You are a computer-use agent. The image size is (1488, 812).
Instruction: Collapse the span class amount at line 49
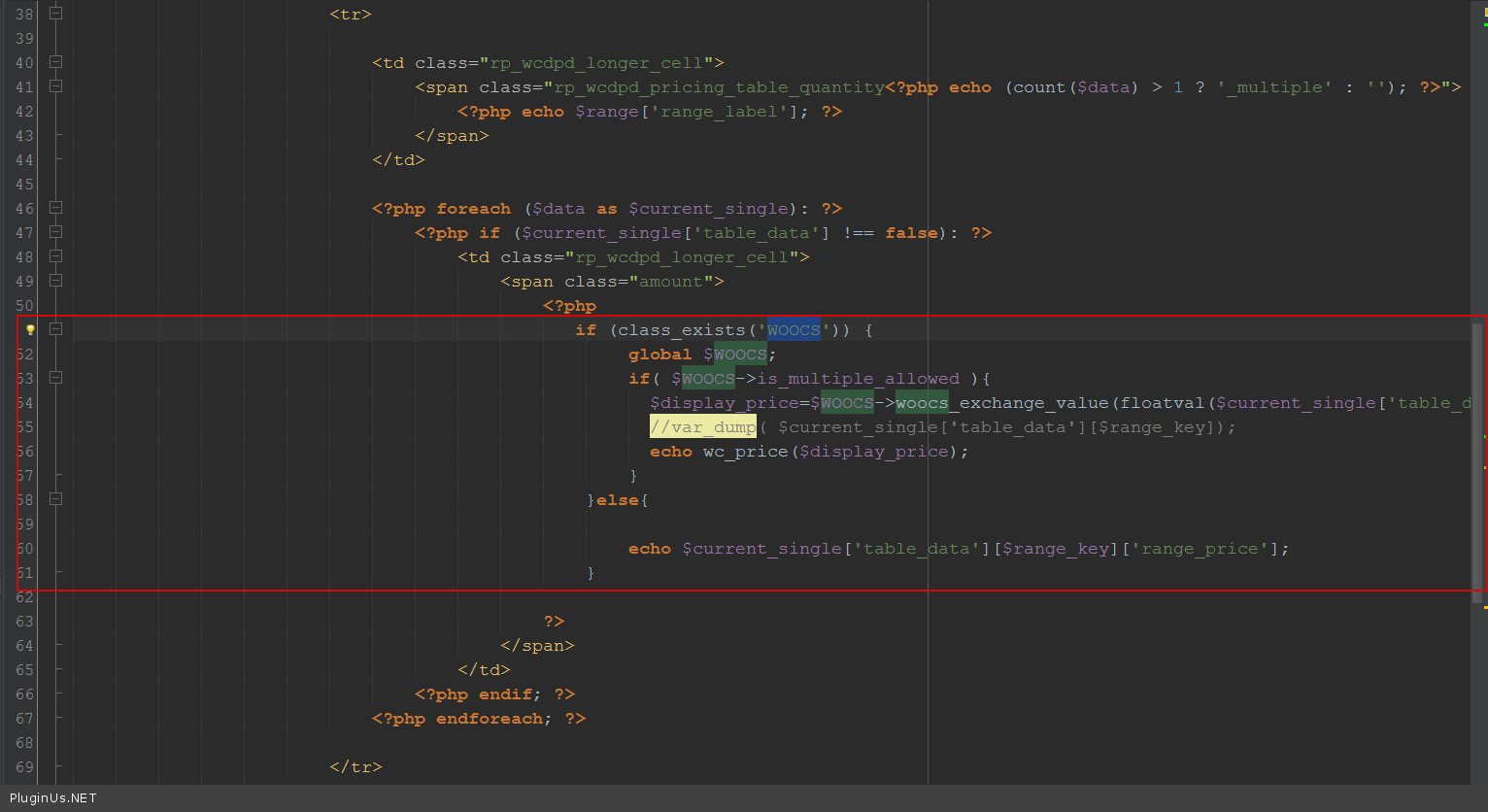click(x=55, y=281)
